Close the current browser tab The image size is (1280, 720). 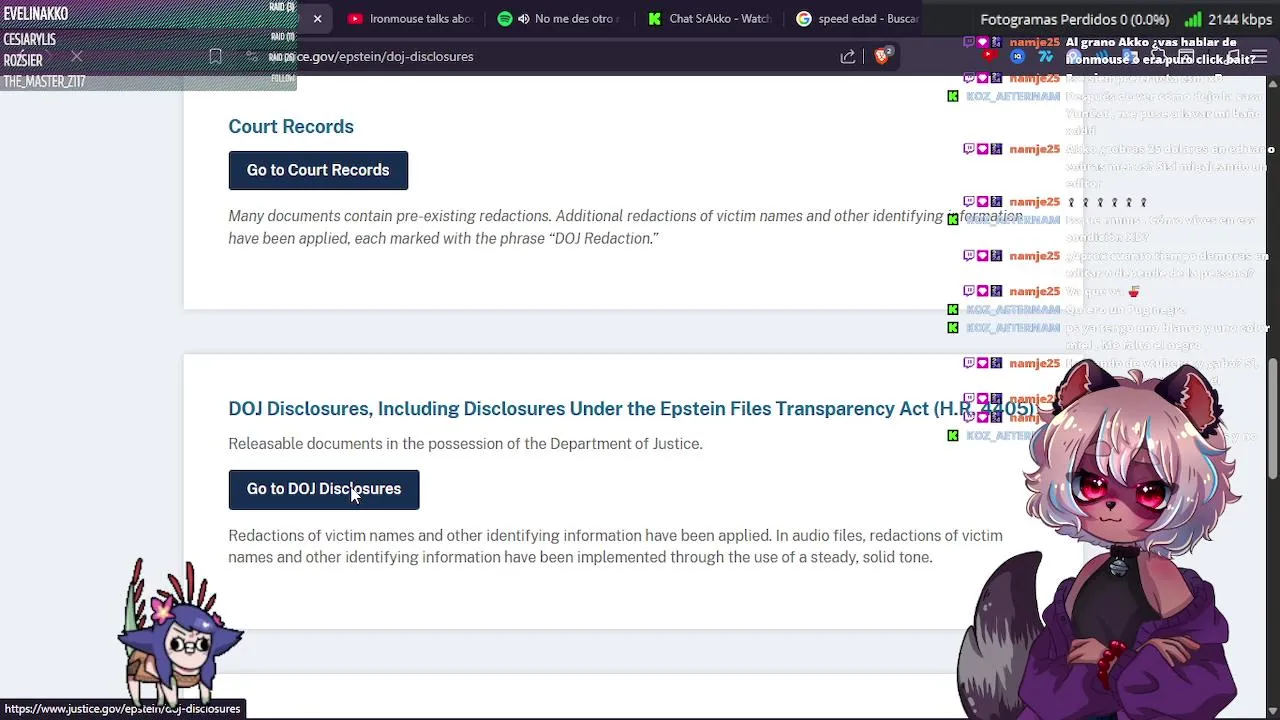pyautogui.click(x=317, y=18)
